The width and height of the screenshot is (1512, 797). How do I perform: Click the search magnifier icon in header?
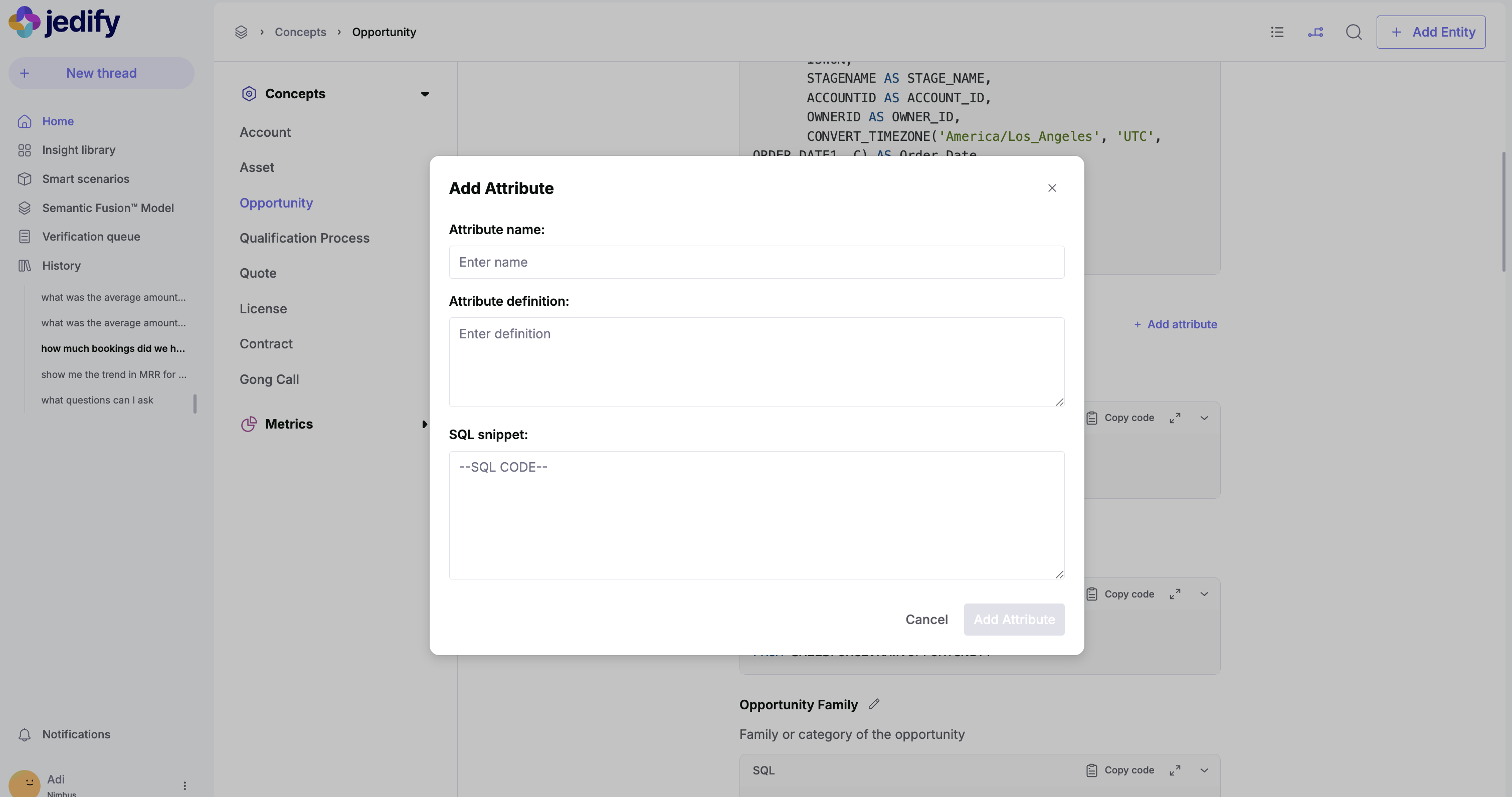tap(1354, 32)
